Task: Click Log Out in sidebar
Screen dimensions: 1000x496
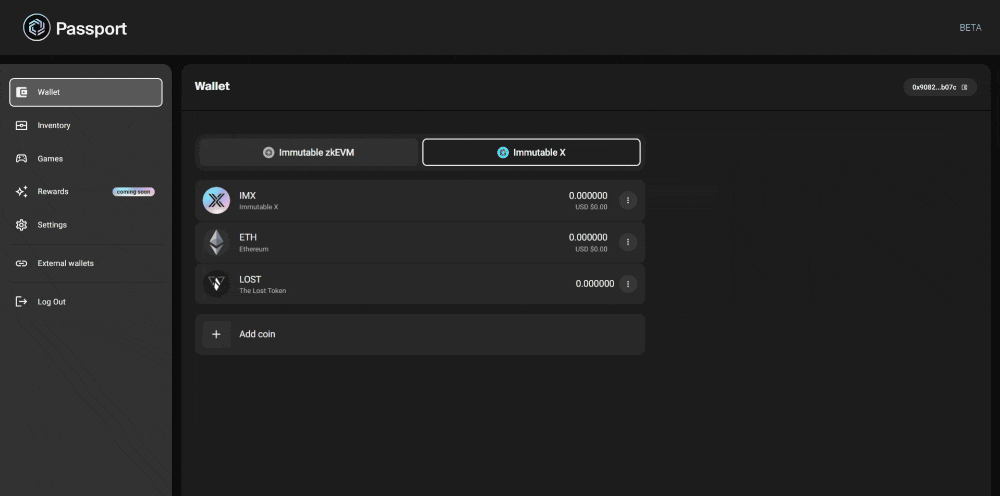Action: coord(85,302)
